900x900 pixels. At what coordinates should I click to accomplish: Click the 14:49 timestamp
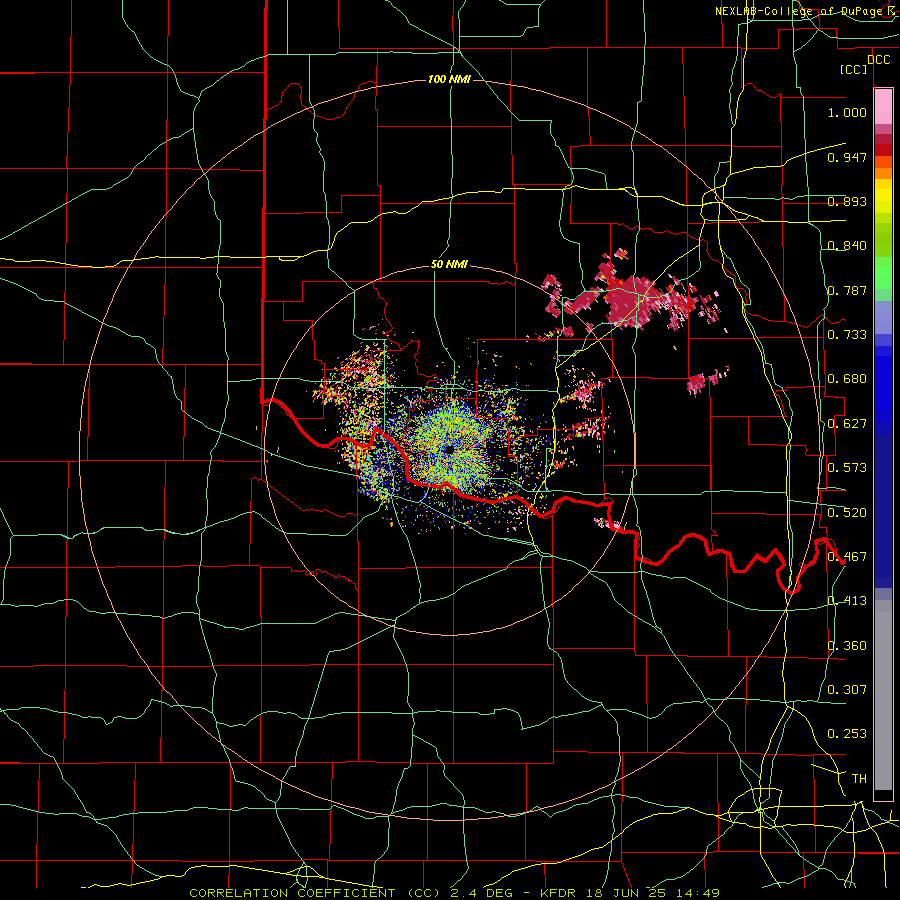[x=699, y=893]
